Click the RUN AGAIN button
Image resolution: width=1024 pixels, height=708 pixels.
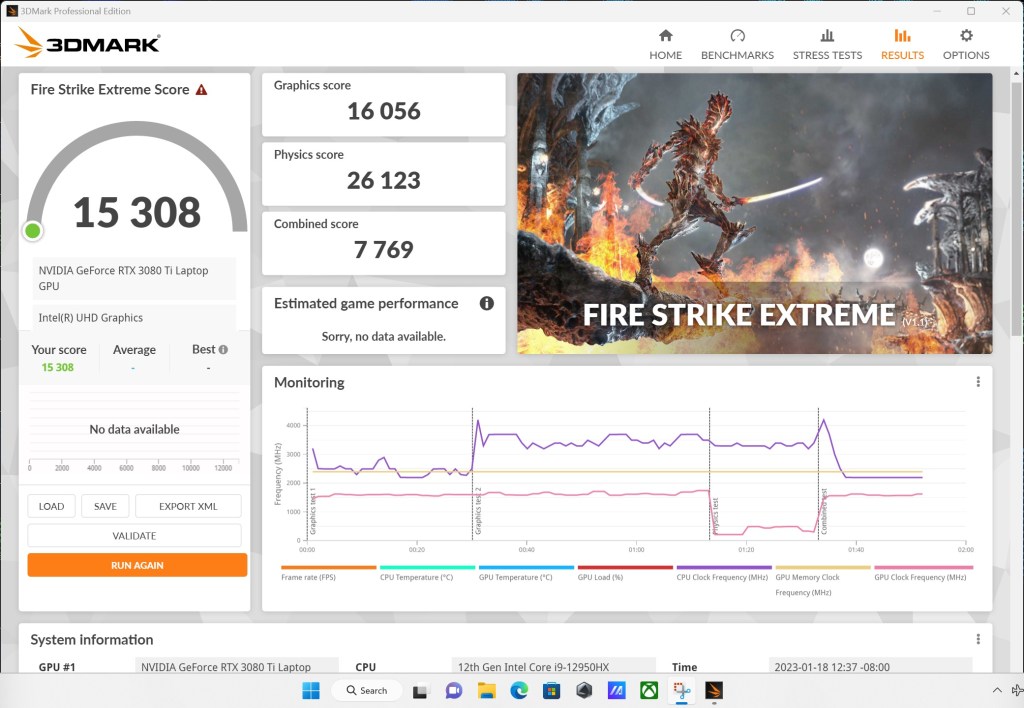(x=136, y=564)
